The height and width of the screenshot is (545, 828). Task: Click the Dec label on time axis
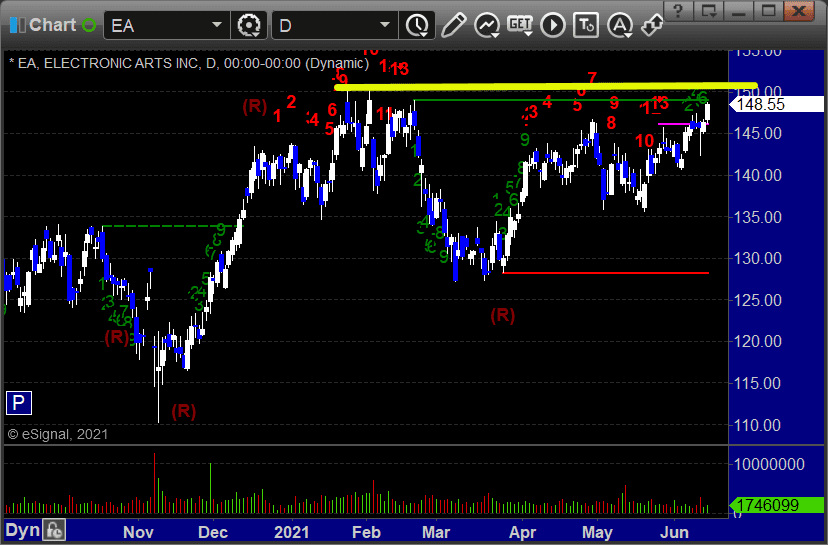click(213, 532)
